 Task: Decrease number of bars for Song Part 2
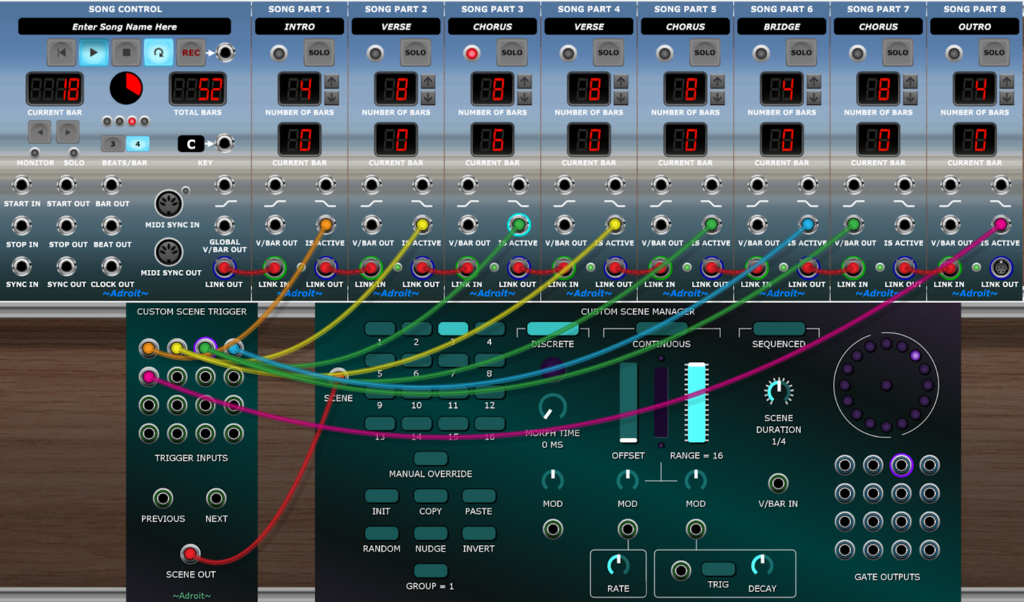click(x=429, y=97)
